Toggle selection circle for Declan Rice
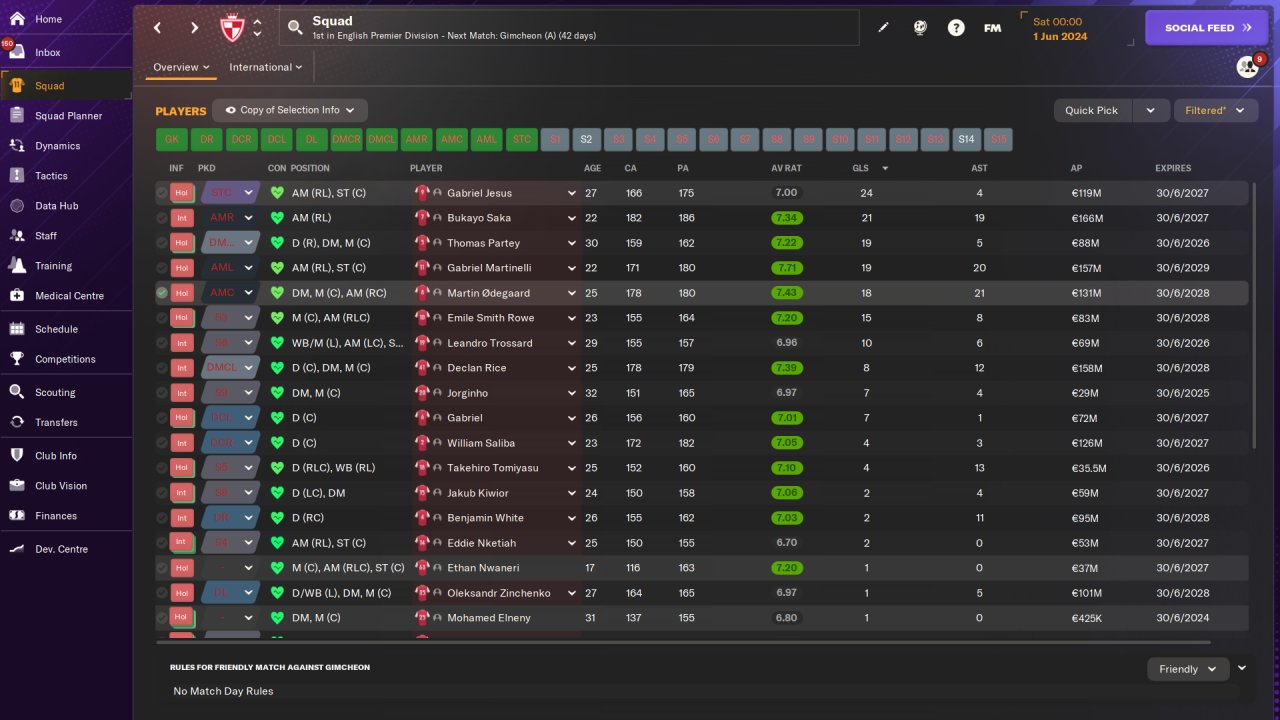 162,368
